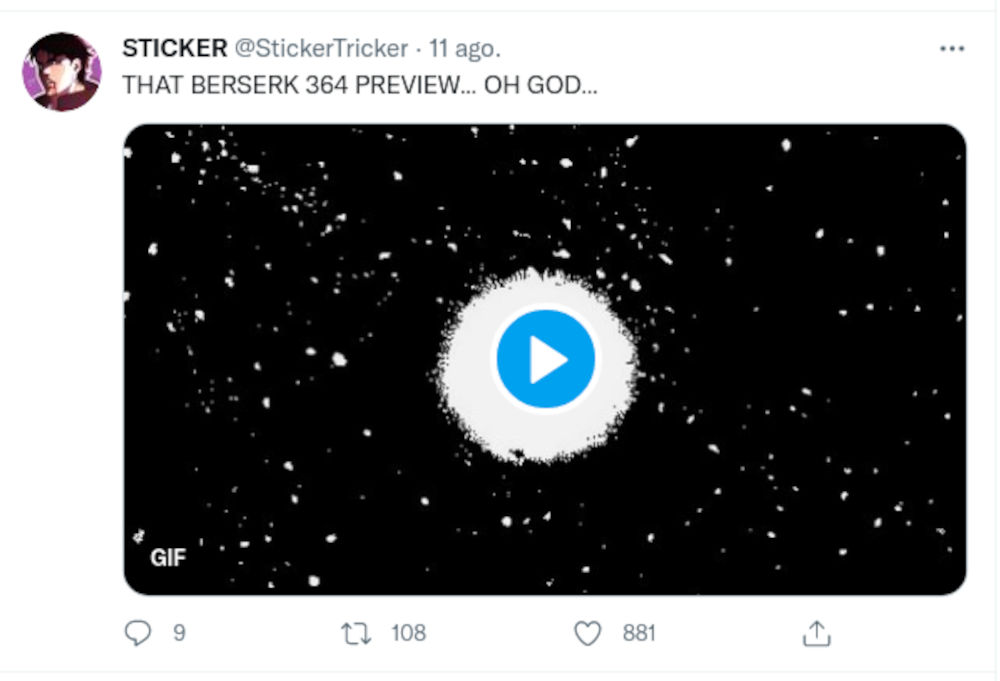Image resolution: width=1000 pixels, height=681 pixels.
Task: Click the 108 retweets count
Action: tap(408, 633)
